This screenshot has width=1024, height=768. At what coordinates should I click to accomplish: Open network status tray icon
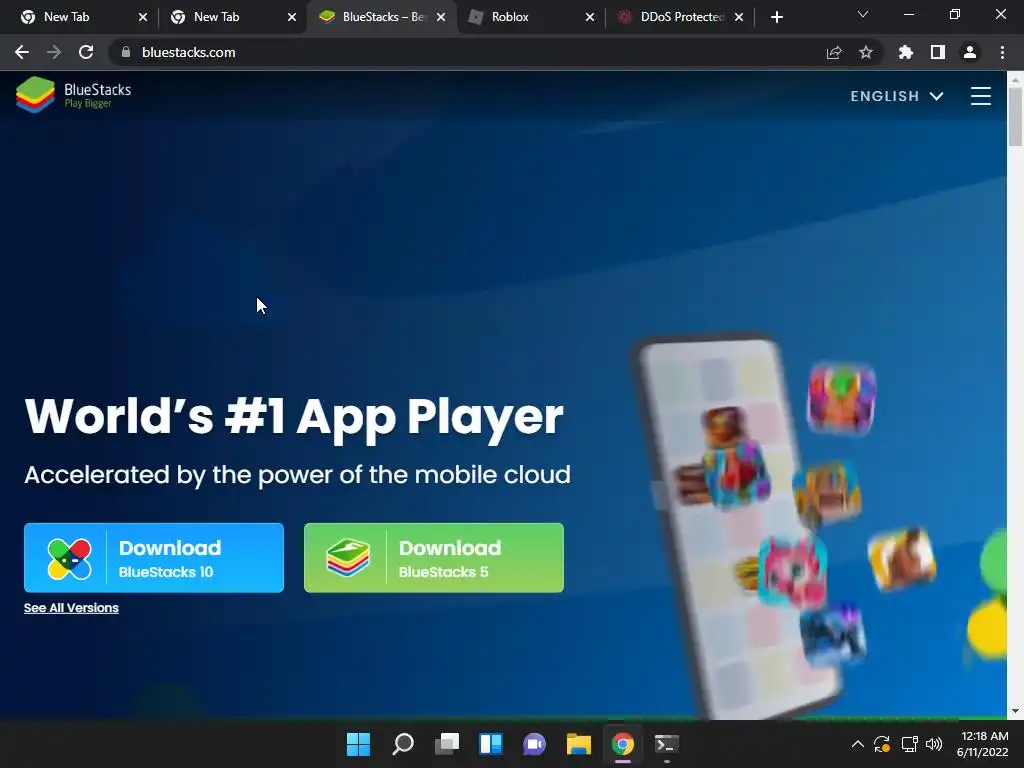[909, 744]
